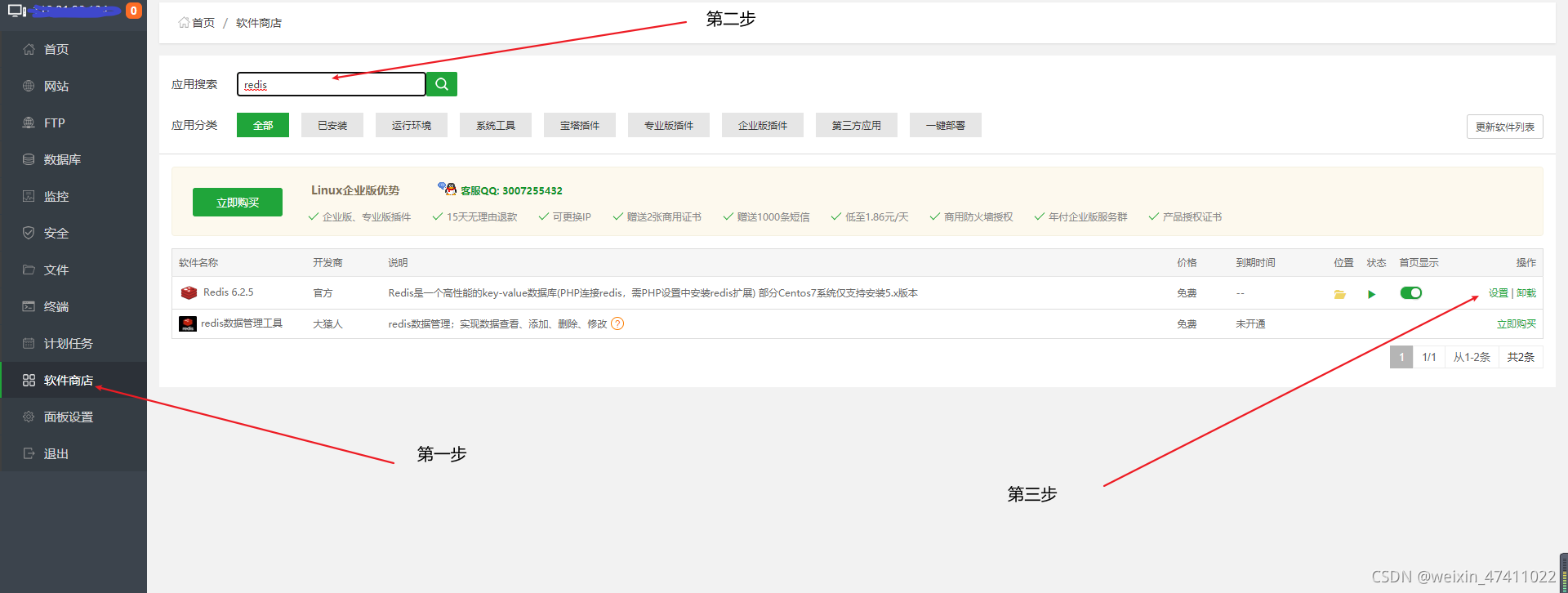Click 未开通 expiry cell
The width and height of the screenshot is (1568, 593).
pyautogui.click(x=1250, y=324)
